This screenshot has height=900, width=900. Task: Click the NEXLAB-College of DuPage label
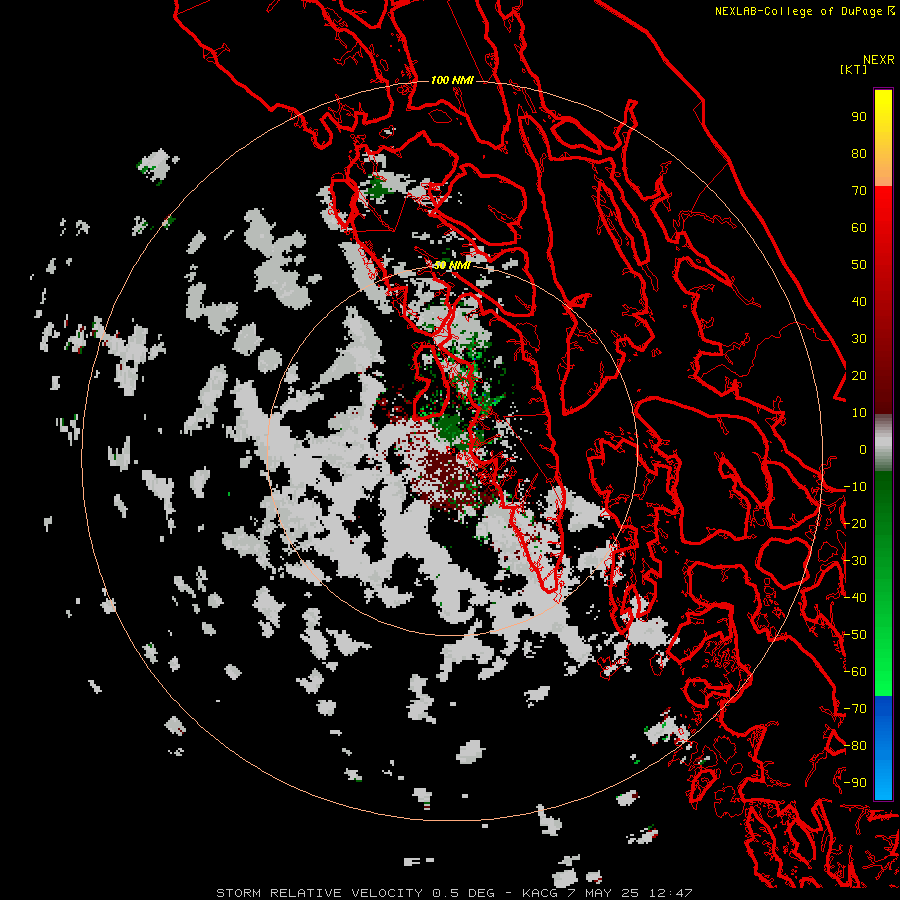pyautogui.click(x=805, y=11)
